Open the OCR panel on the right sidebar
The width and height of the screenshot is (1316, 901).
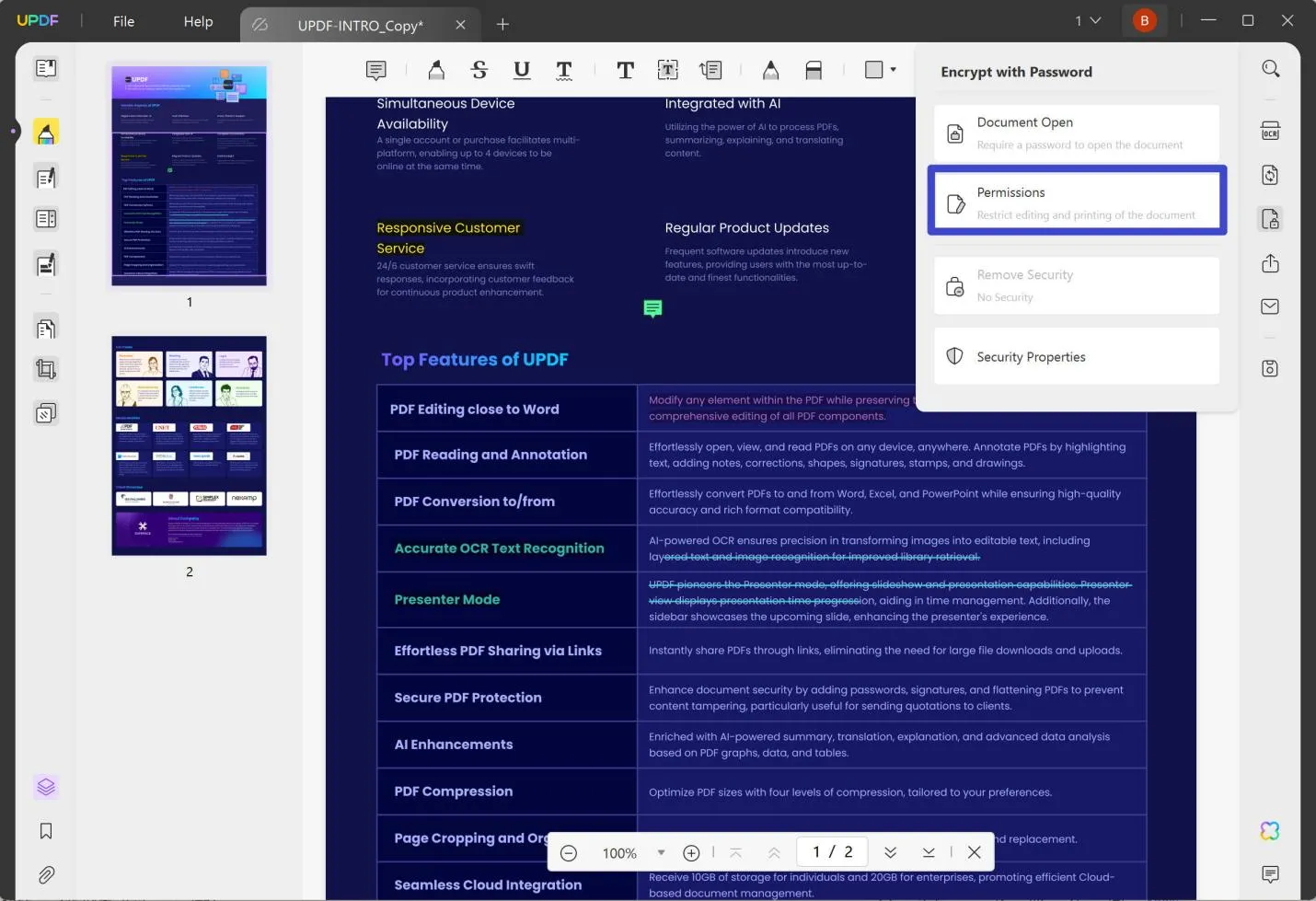click(x=1270, y=131)
